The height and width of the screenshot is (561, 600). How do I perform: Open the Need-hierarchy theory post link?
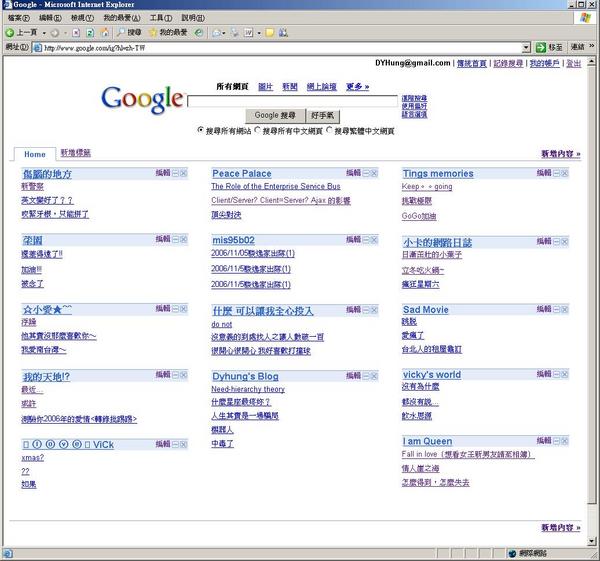pyautogui.click(x=248, y=390)
